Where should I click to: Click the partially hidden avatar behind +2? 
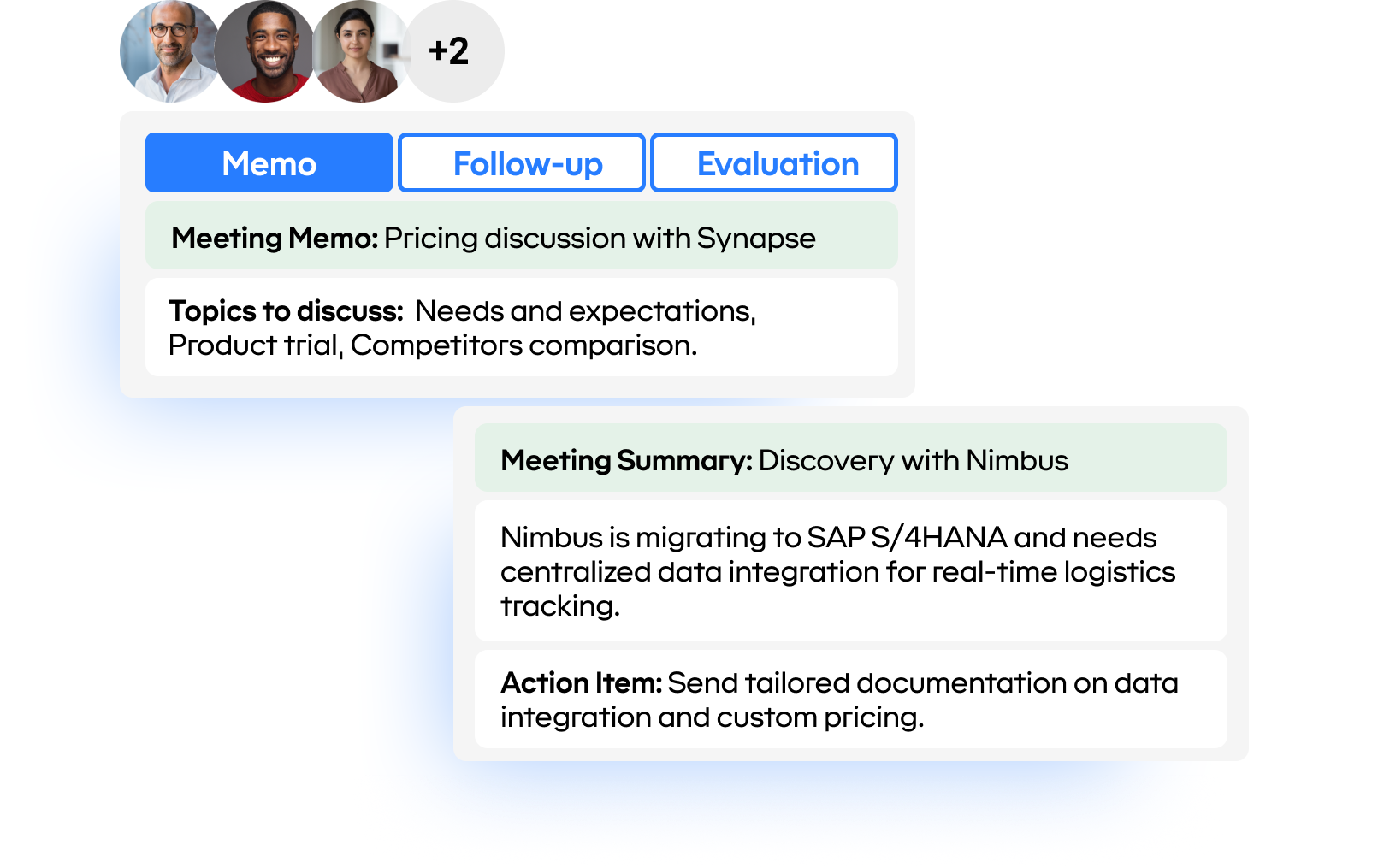pyautogui.click(x=398, y=50)
